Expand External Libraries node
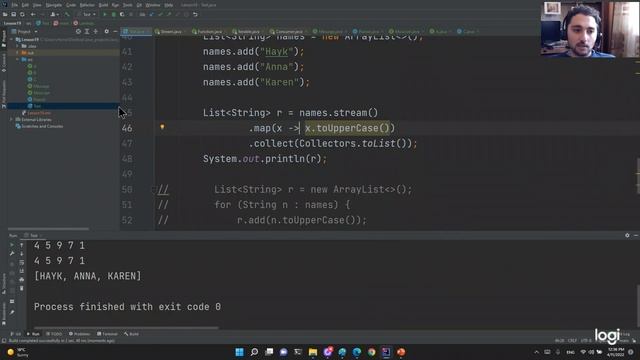The width and height of the screenshot is (640, 360). 12,120
